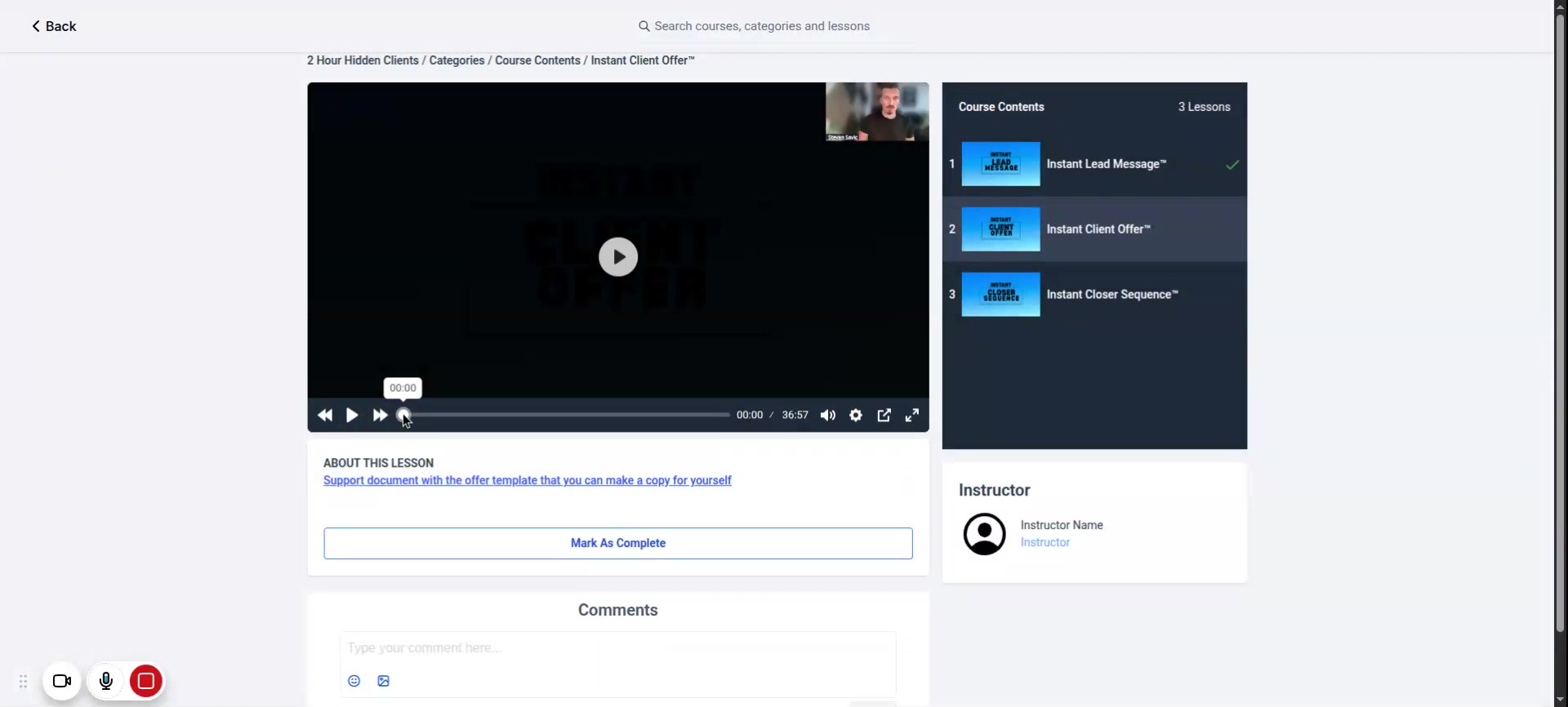Open the emoji picker in comments
The width and height of the screenshot is (1568, 707).
(x=354, y=681)
